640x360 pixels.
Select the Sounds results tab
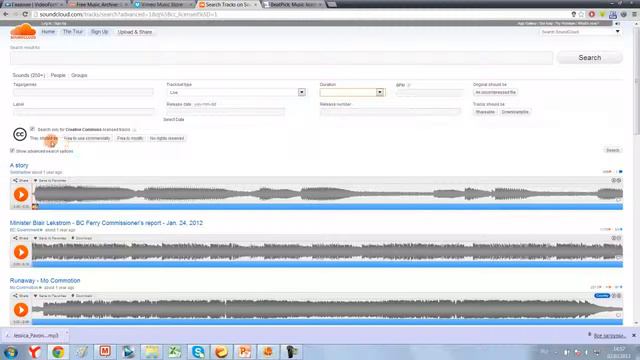[x=29, y=75]
